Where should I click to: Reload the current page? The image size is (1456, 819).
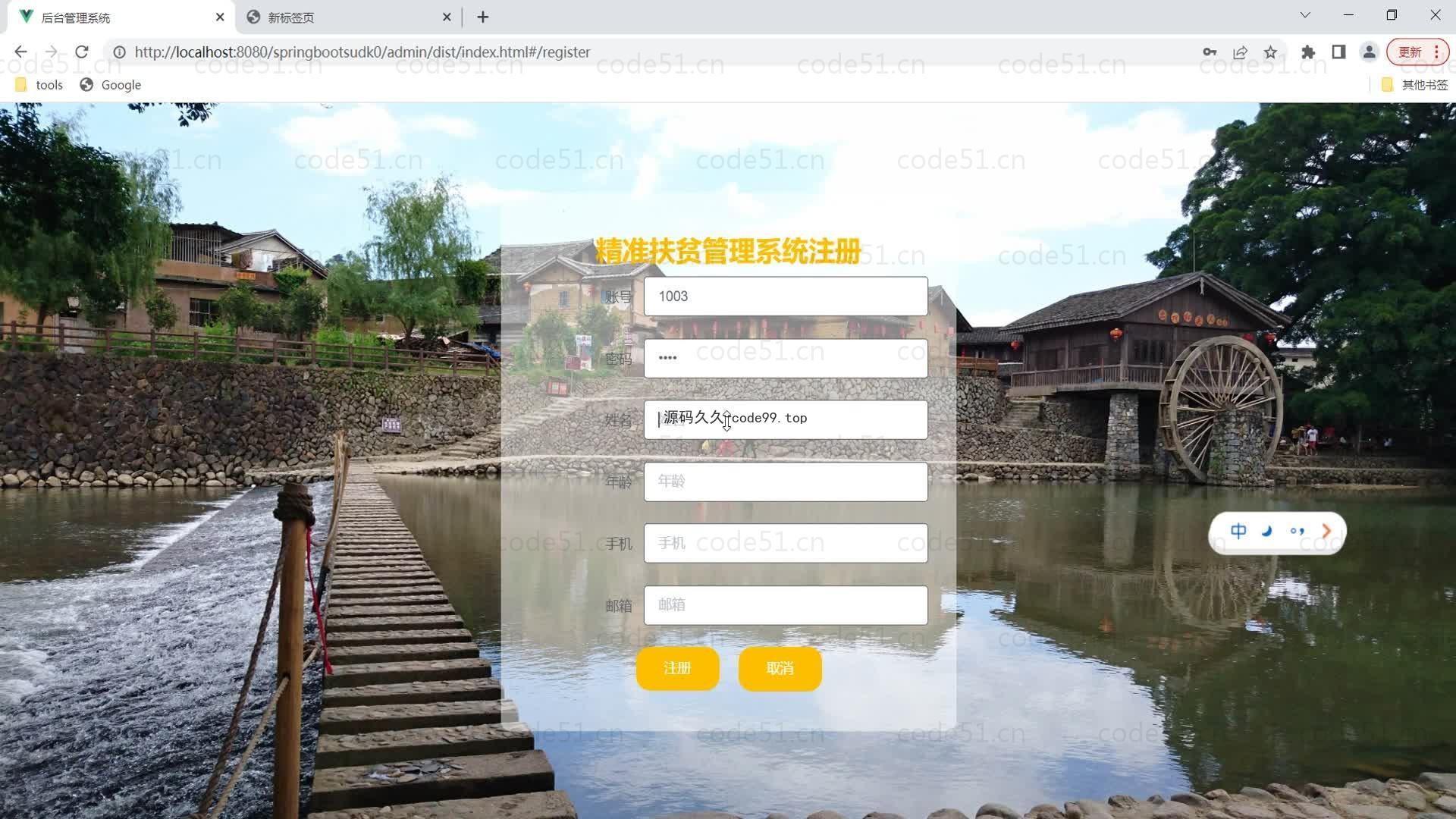[82, 52]
